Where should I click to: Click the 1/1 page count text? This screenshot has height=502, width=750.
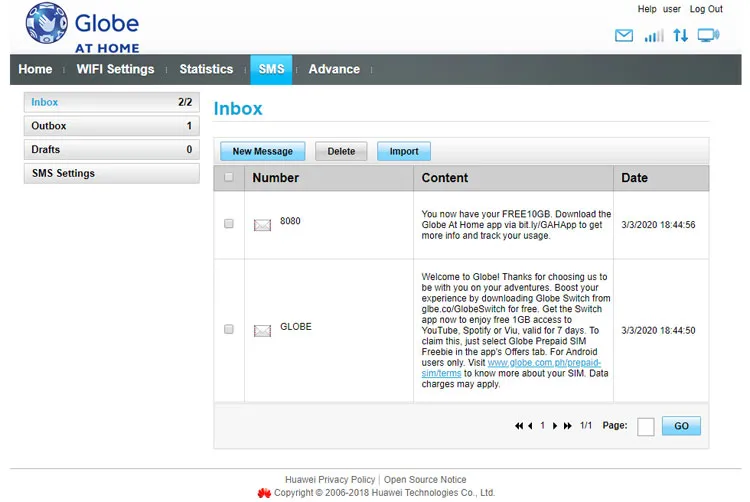click(x=586, y=426)
